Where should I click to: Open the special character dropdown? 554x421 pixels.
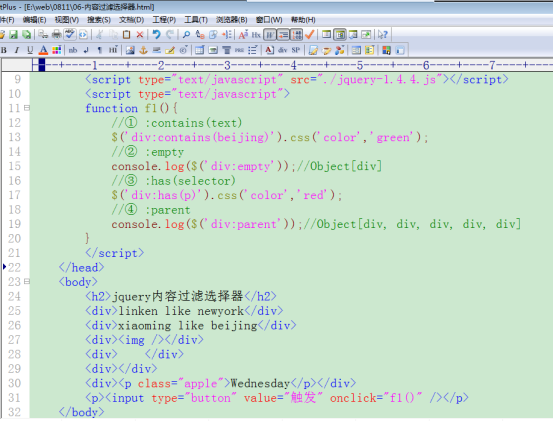(183, 50)
